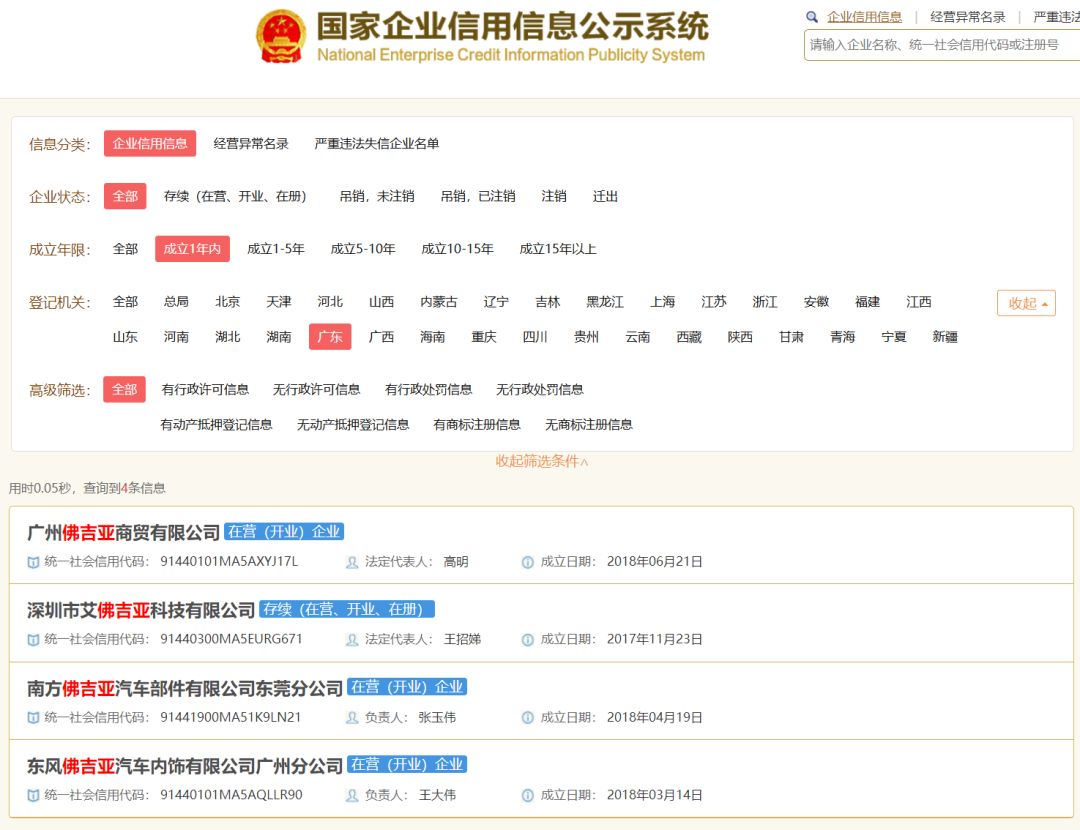Screen dimensions: 1080x830
Task: Open 南方佛吉亚汽车部件有限公司东莞分公司 result
Action: 185,687
